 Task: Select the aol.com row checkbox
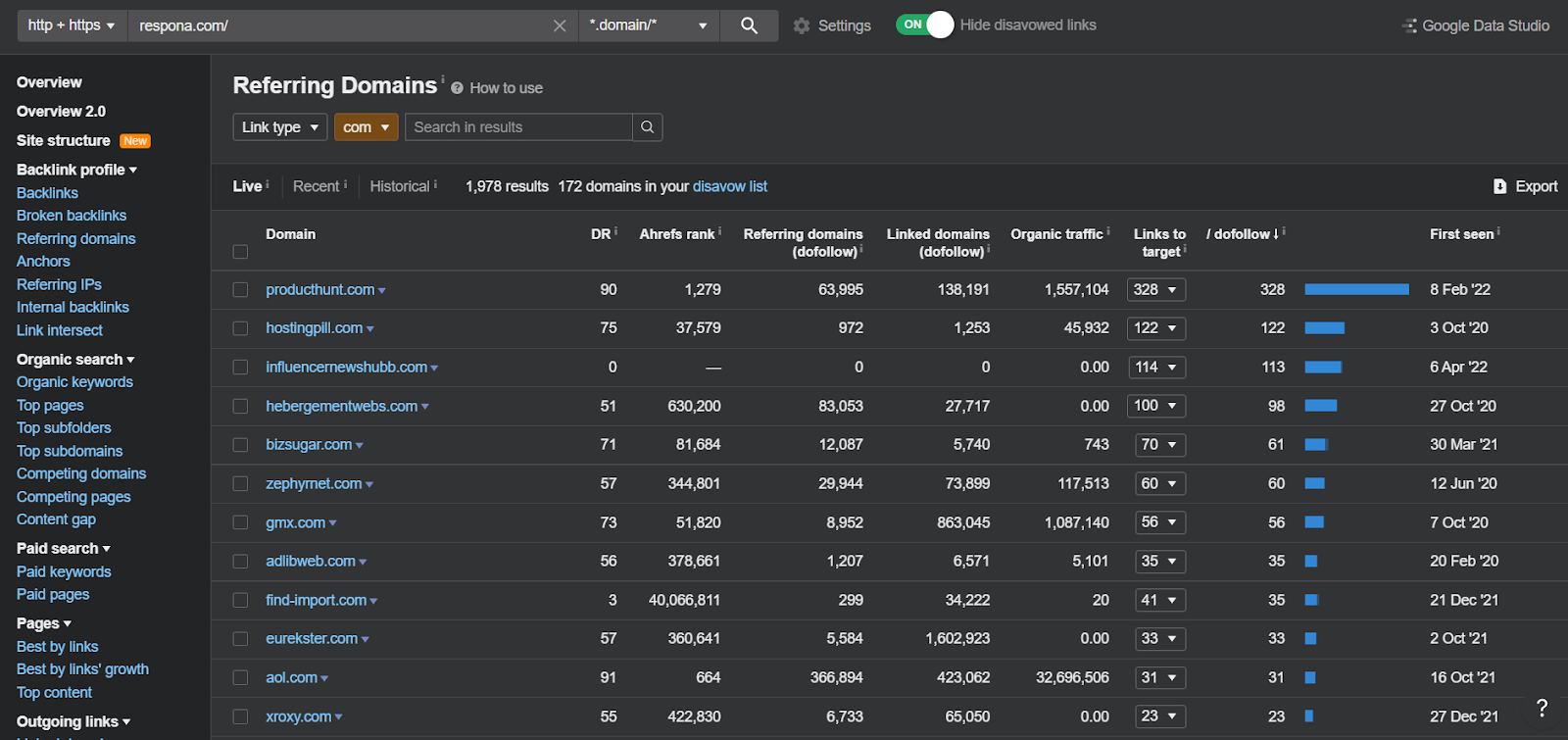[240, 677]
